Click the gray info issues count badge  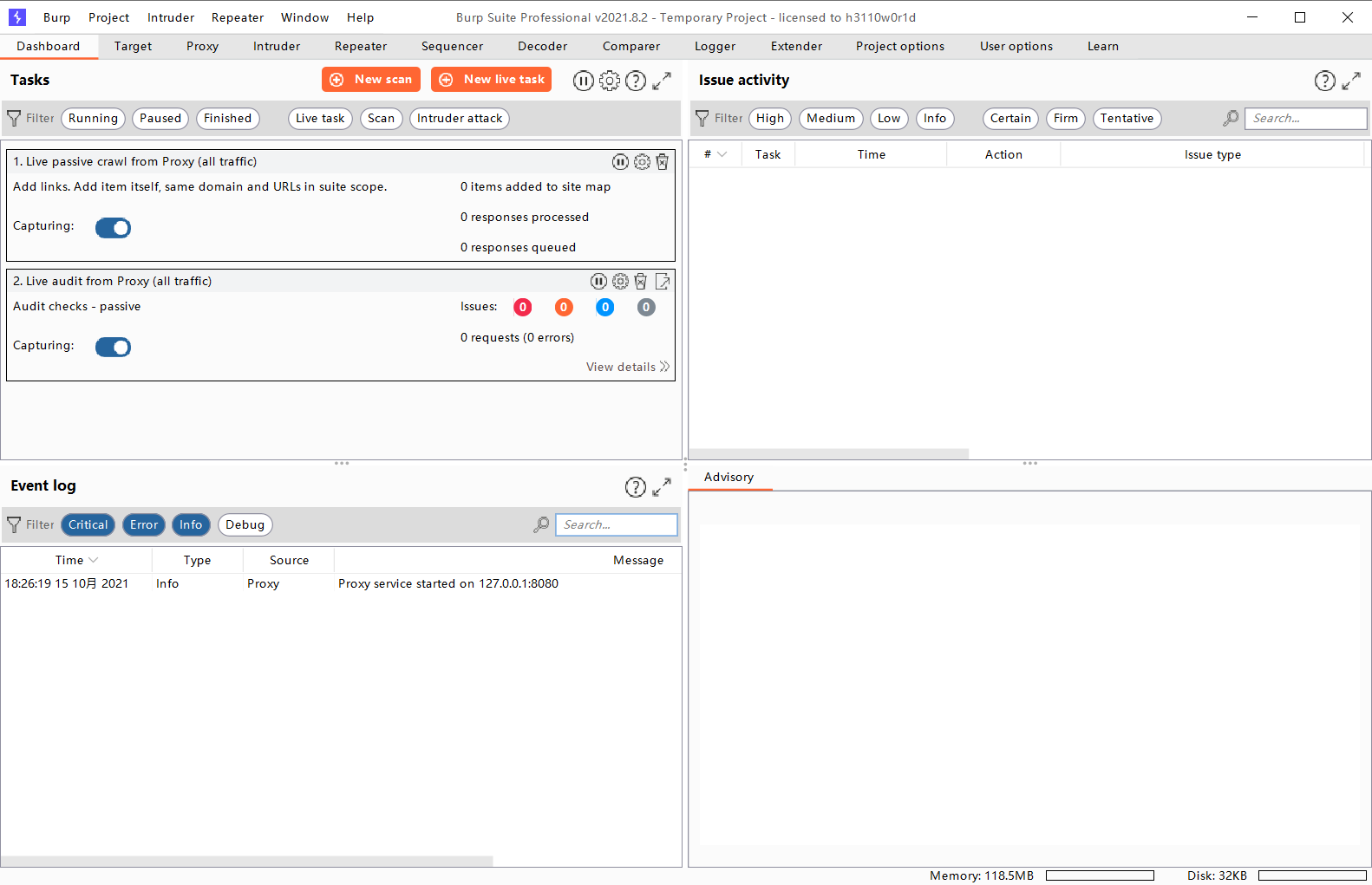[x=646, y=307]
